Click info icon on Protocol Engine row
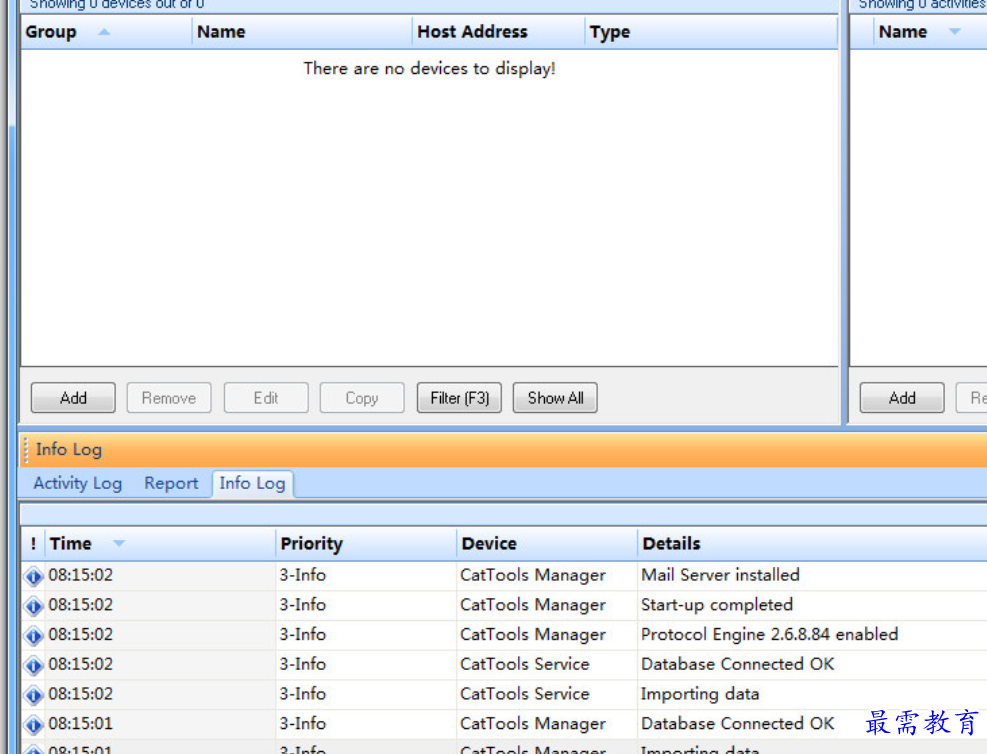The width and height of the screenshot is (987, 754). (x=33, y=635)
